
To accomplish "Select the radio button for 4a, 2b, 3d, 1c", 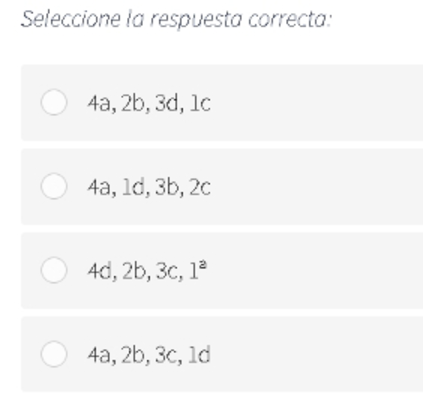I will [x=54, y=102].
